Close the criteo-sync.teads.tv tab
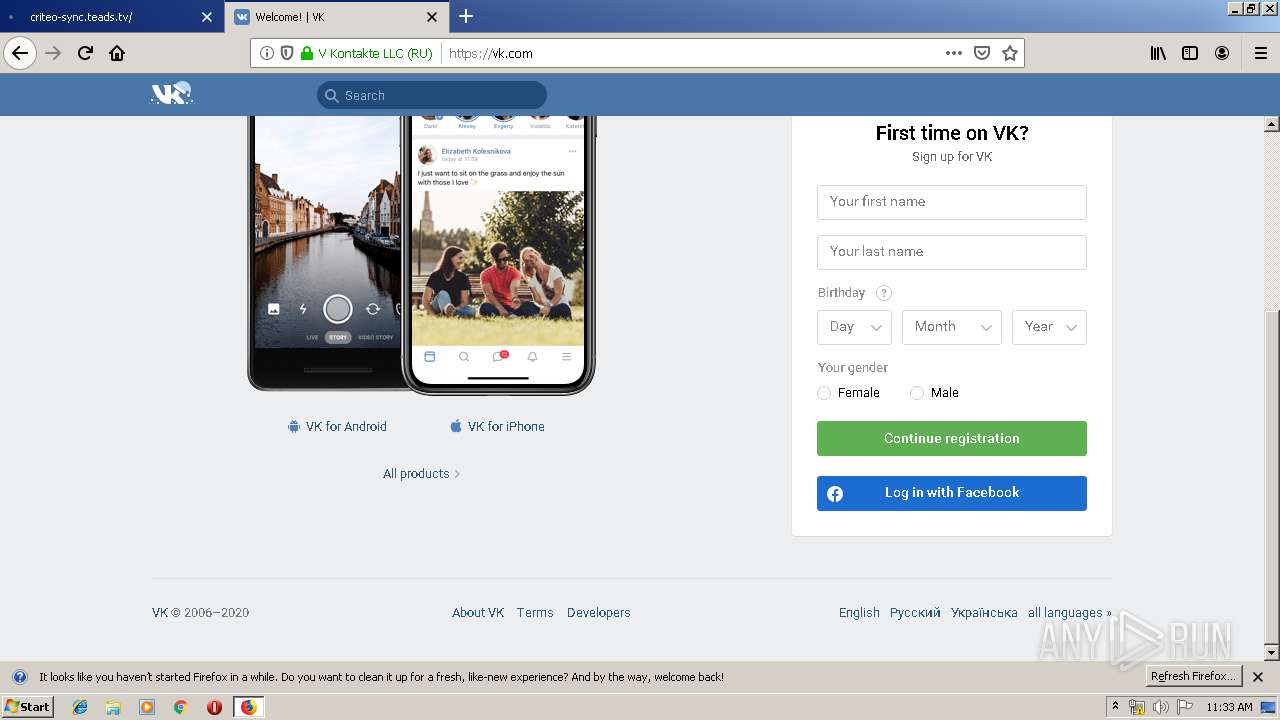 tap(207, 17)
